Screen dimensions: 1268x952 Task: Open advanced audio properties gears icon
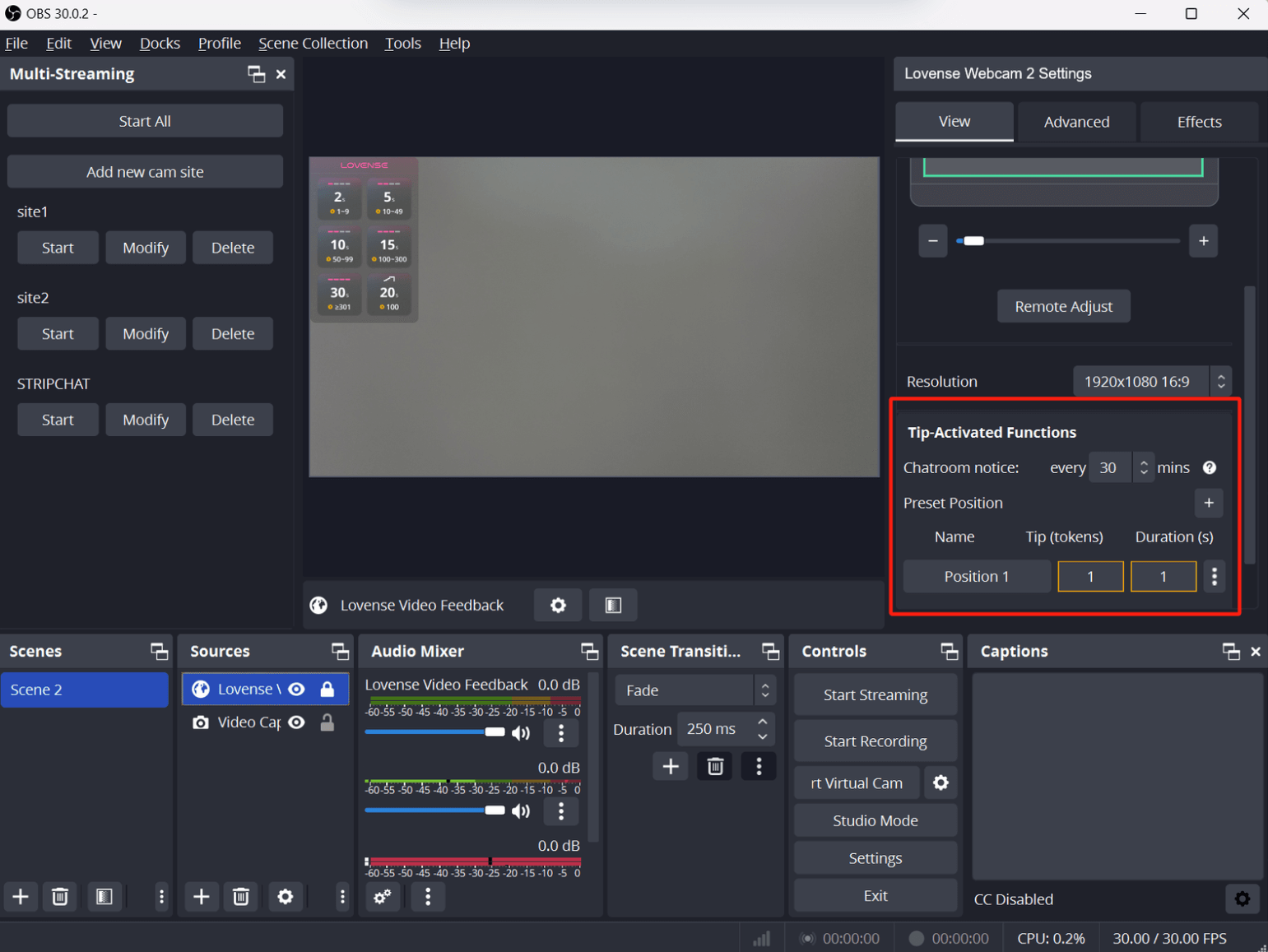click(x=383, y=896)
